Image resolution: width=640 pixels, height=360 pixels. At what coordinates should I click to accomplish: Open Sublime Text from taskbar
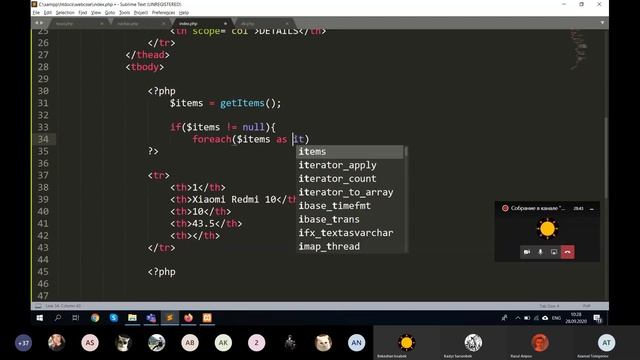[170, 318]
